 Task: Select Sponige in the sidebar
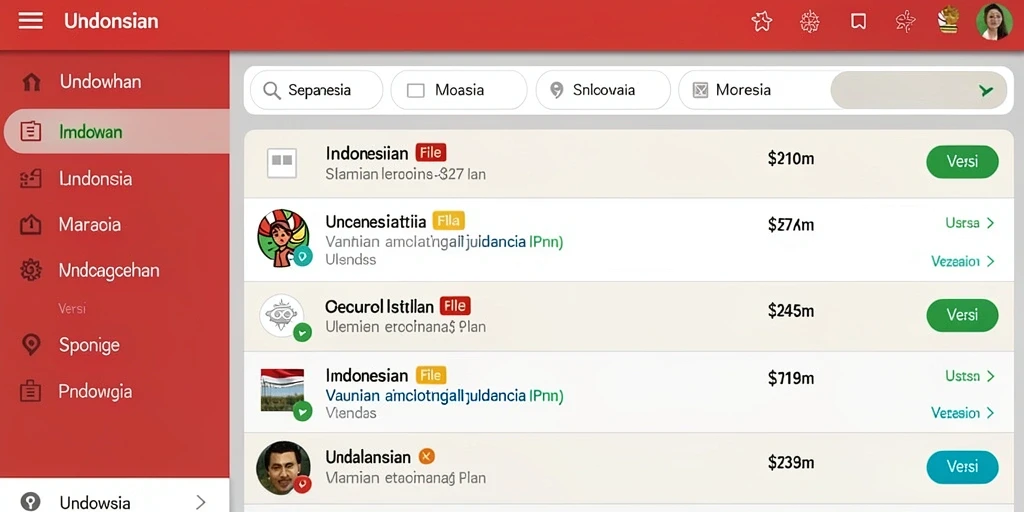89,345
